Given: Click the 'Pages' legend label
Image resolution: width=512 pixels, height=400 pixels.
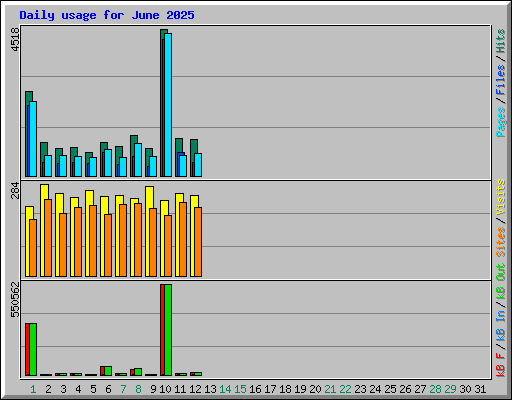Looking at the screenshot, I should pos(501,122).
